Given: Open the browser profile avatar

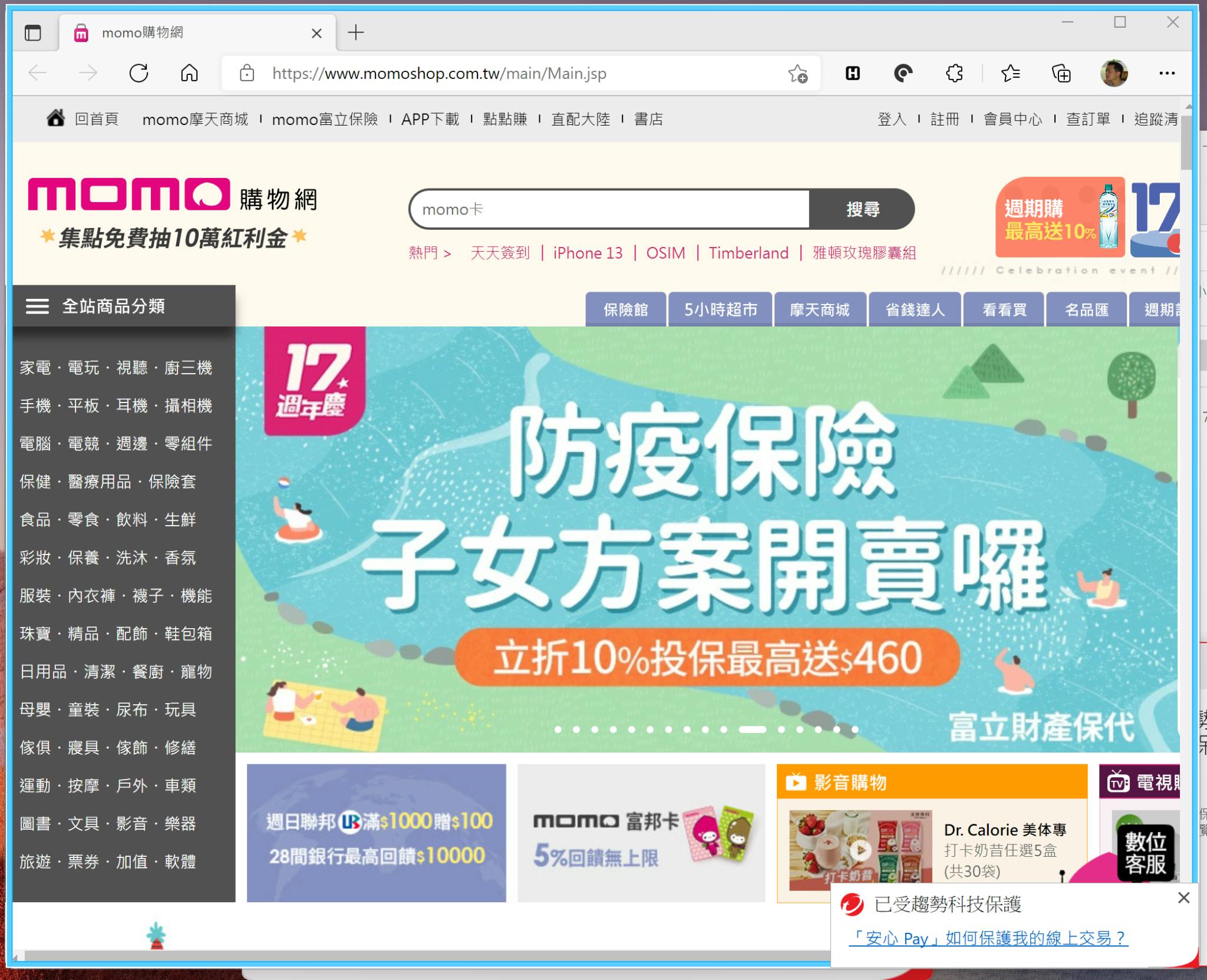Looking at the screenshot, I should coord(1114,74).
